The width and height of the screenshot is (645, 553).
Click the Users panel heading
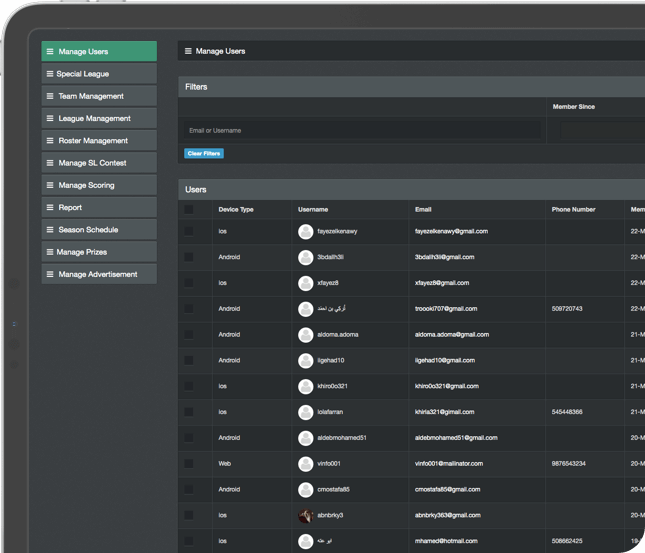(196, 190)
